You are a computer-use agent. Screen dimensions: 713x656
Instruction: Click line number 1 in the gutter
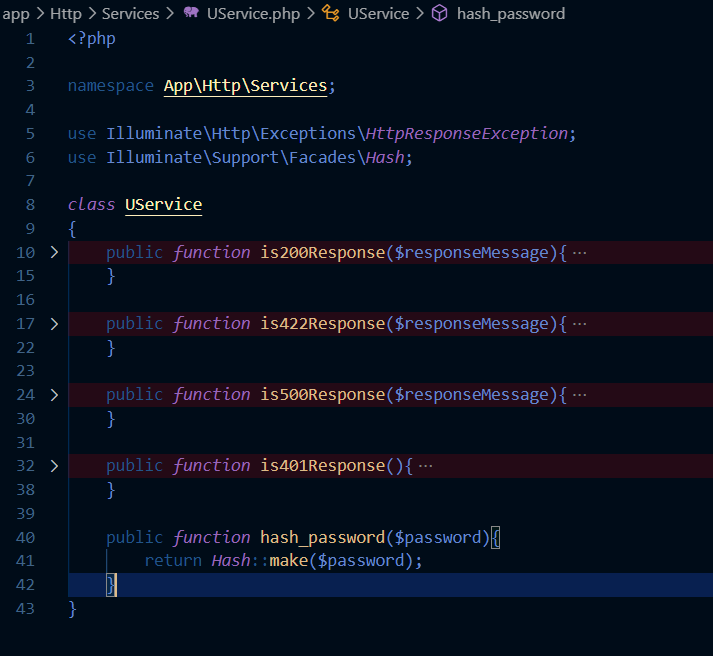point(30,39)
